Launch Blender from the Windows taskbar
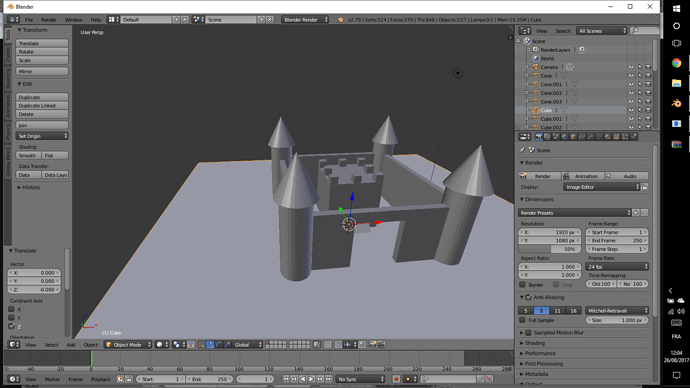The height and width of the screenshot is (388, 690). point(676,103)
